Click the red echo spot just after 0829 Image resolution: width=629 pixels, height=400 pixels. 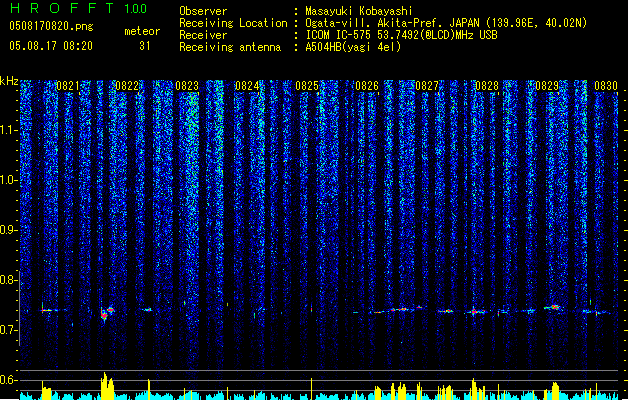555,307
